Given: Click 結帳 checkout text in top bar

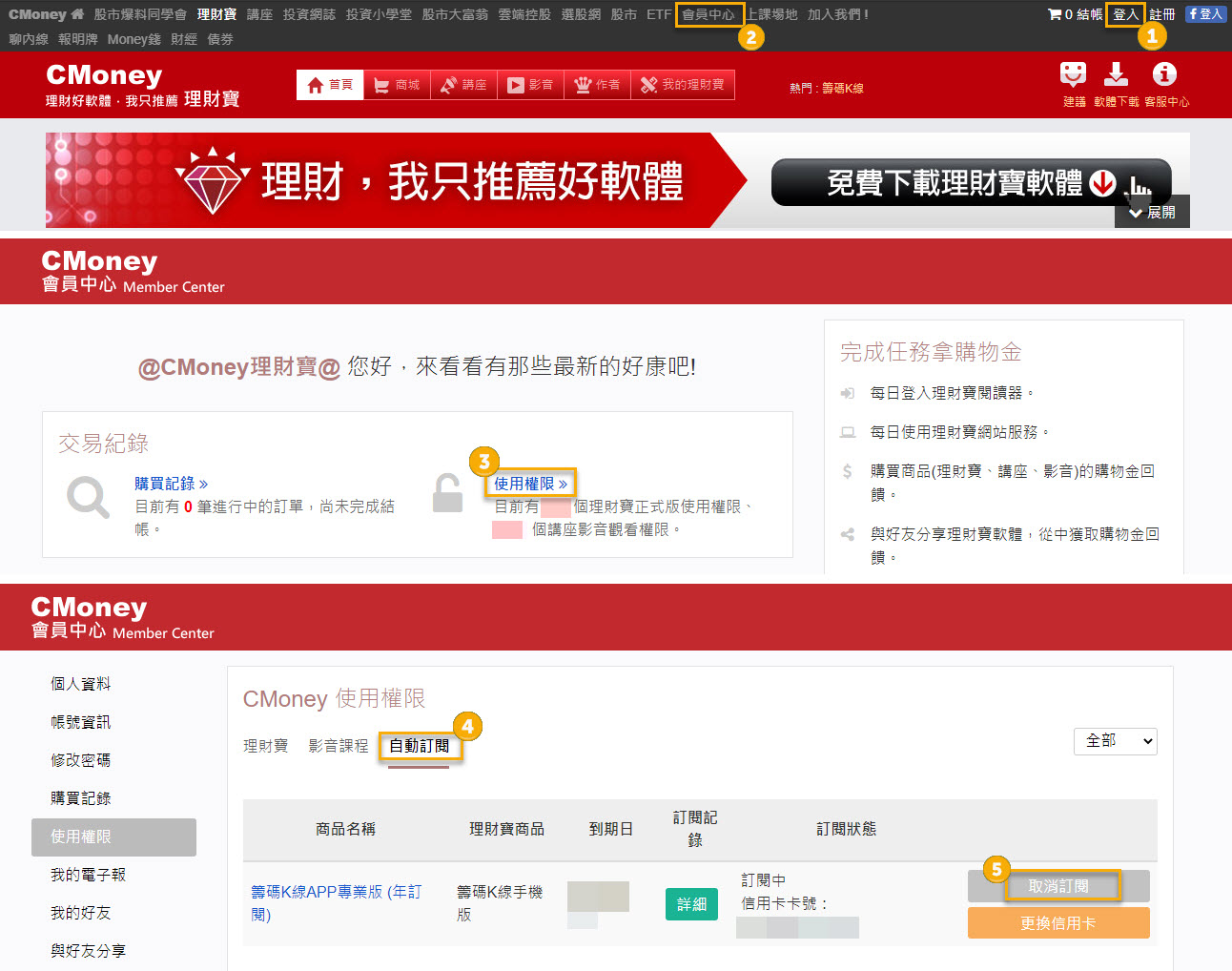Looking at the screenshot, I should coord(1089,14).
